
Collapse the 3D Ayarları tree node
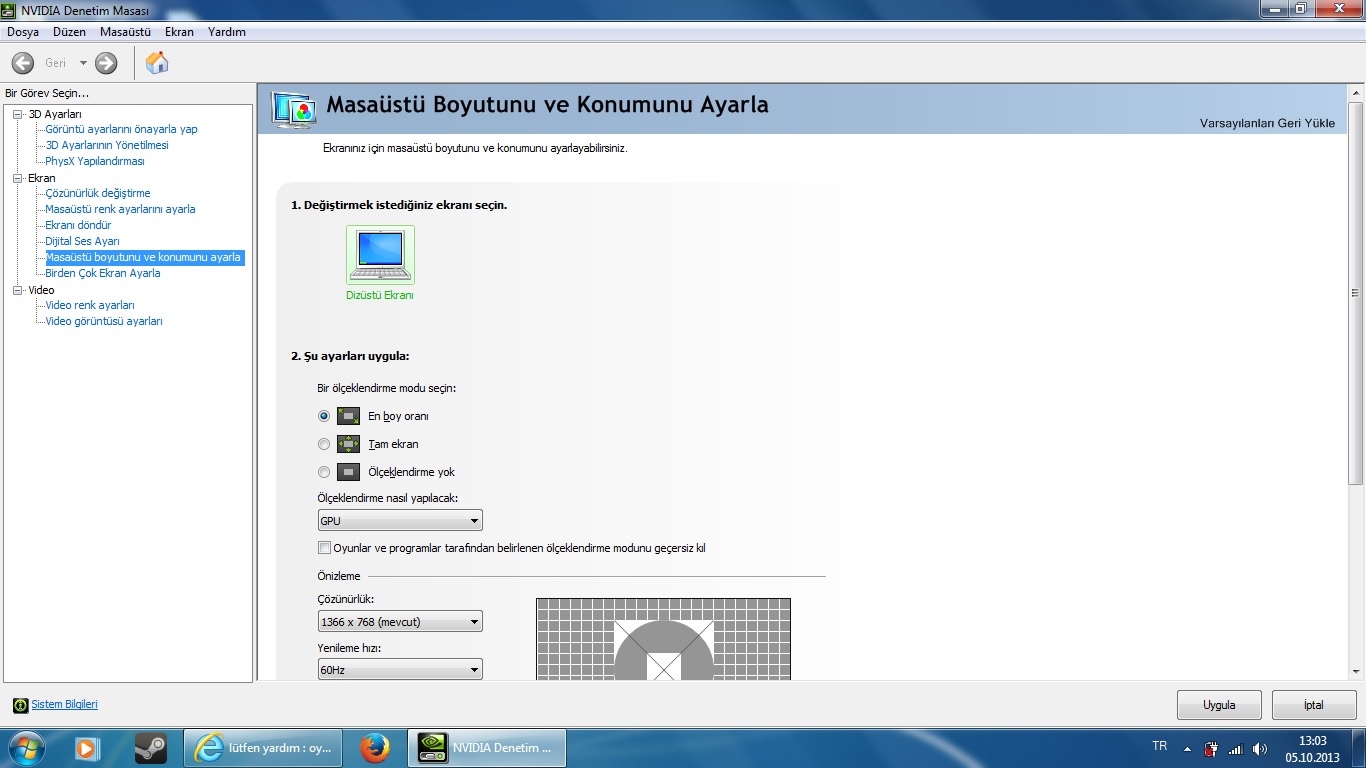pyautogui.click(x=17, y=114)
